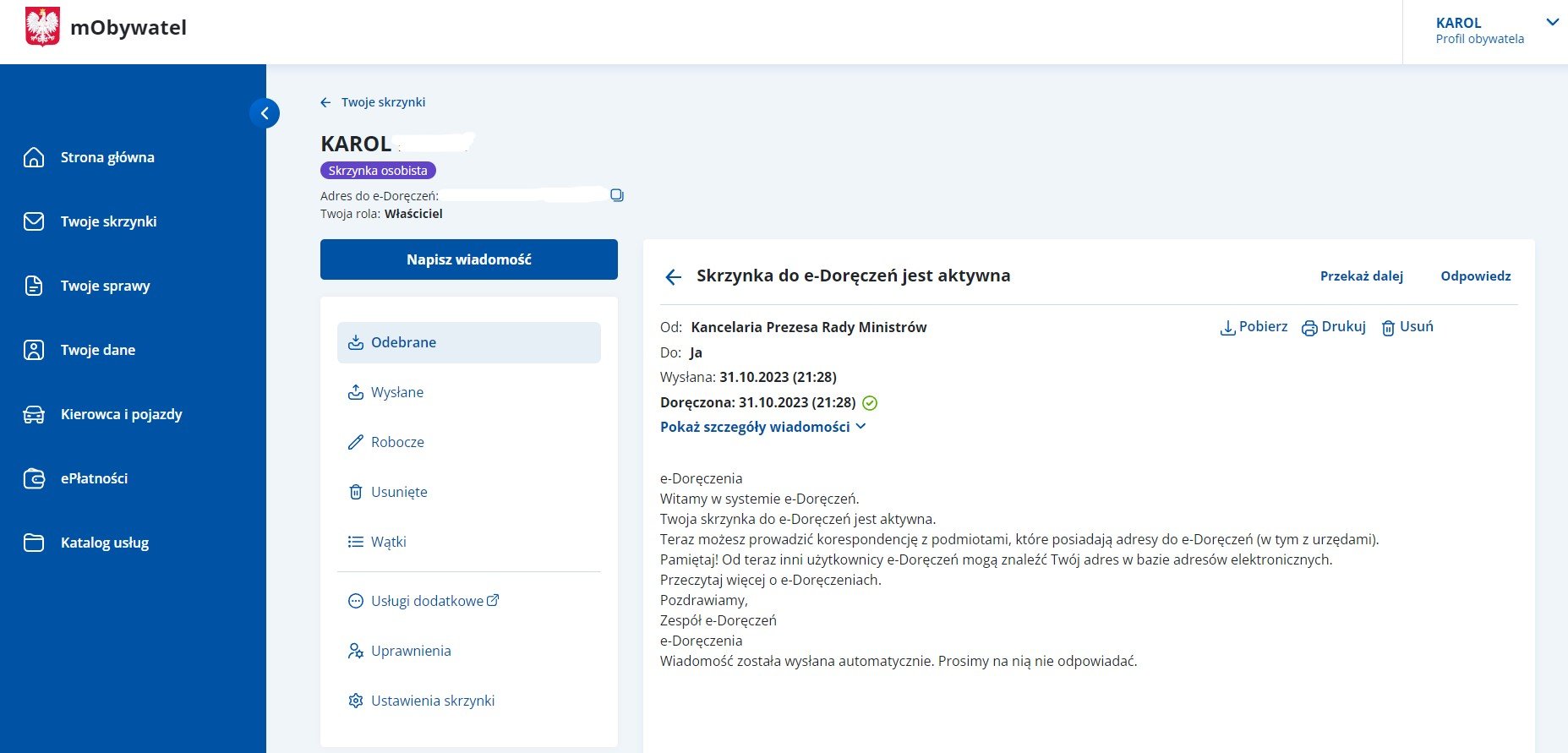Click the Kierowca i pojazdy car icon
Screen dimensions: 1568x753
34,414
